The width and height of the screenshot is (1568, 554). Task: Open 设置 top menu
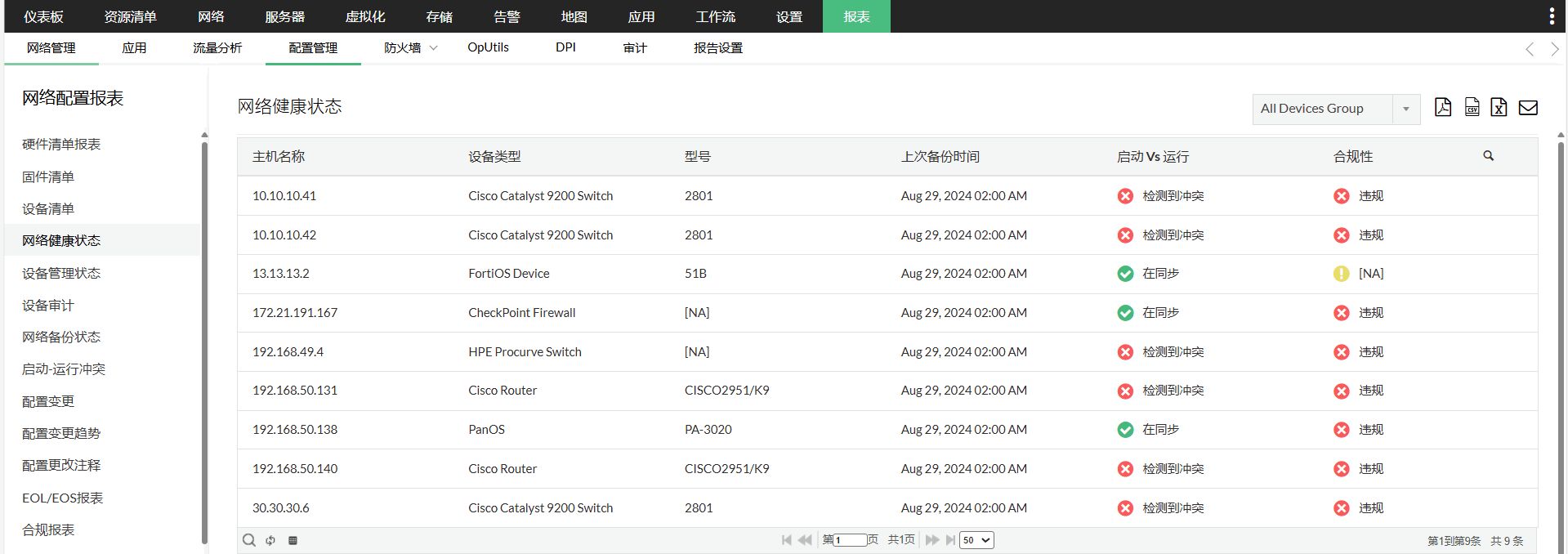point(788,16)
